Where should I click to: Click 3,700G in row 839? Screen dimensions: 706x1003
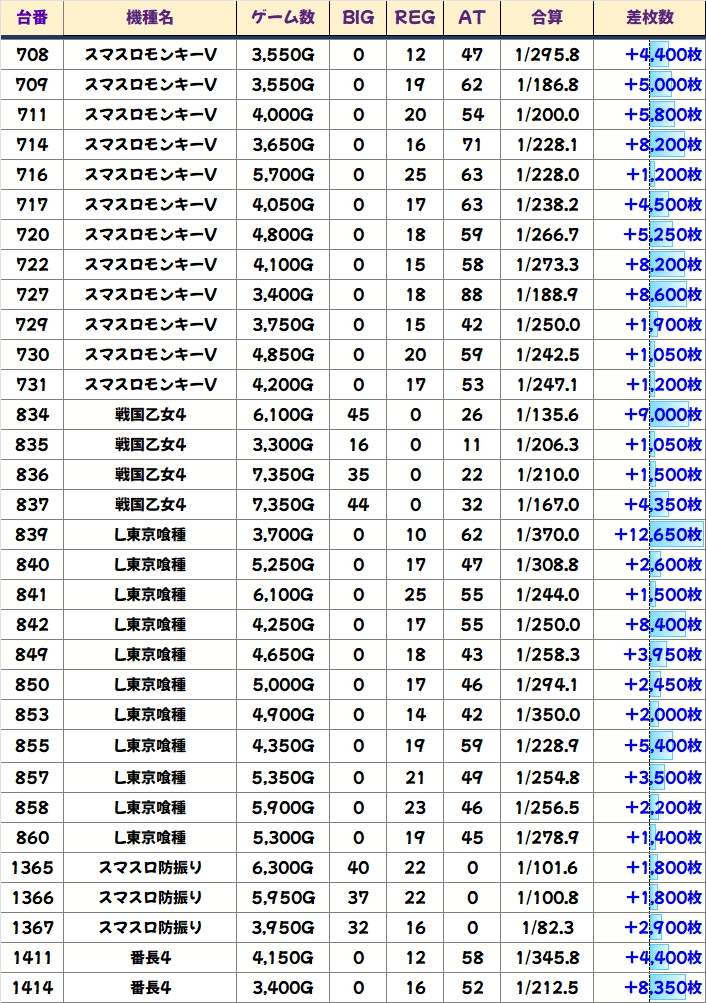click(283, 535)
